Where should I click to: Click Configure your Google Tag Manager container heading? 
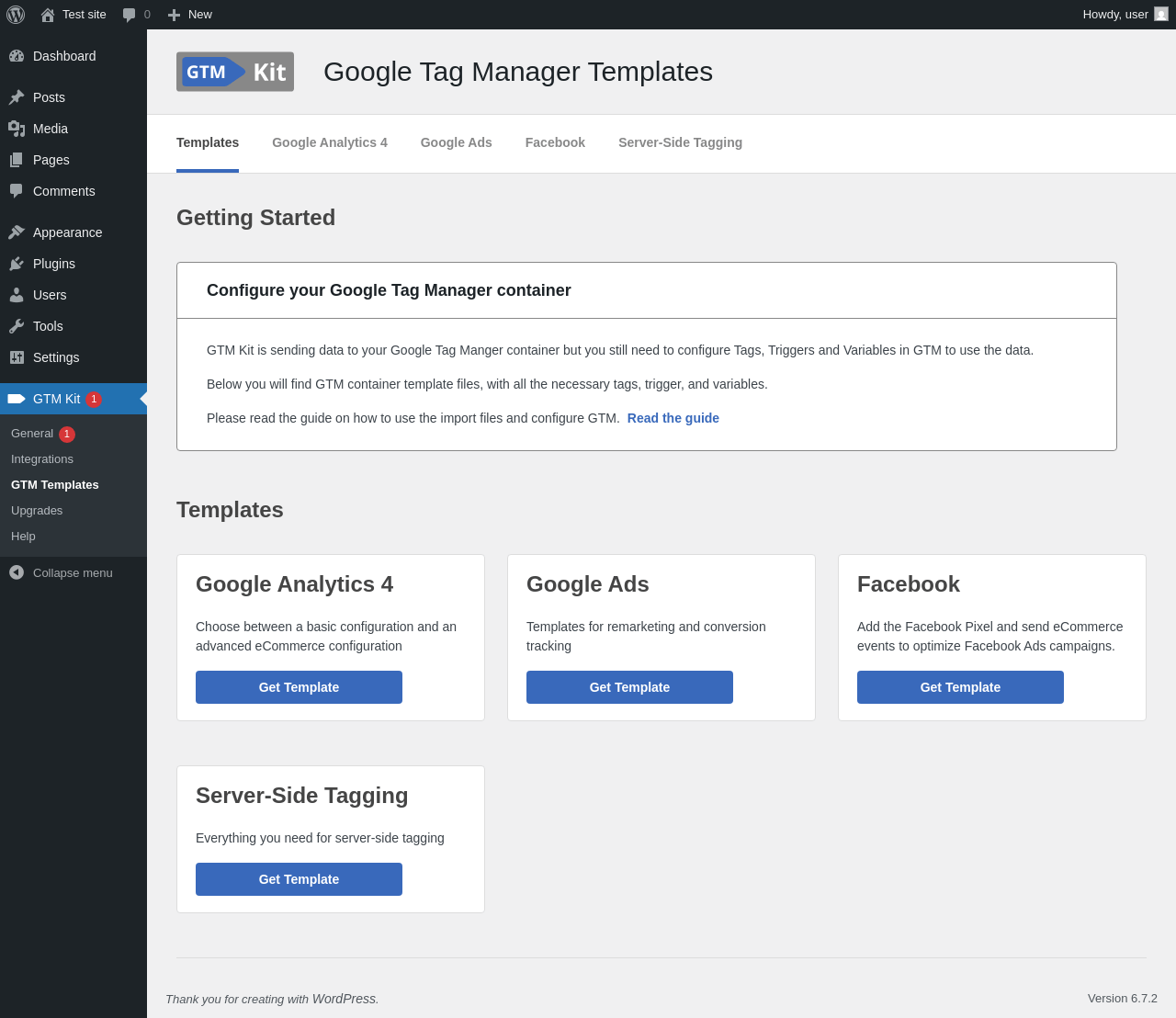[389, 290]
